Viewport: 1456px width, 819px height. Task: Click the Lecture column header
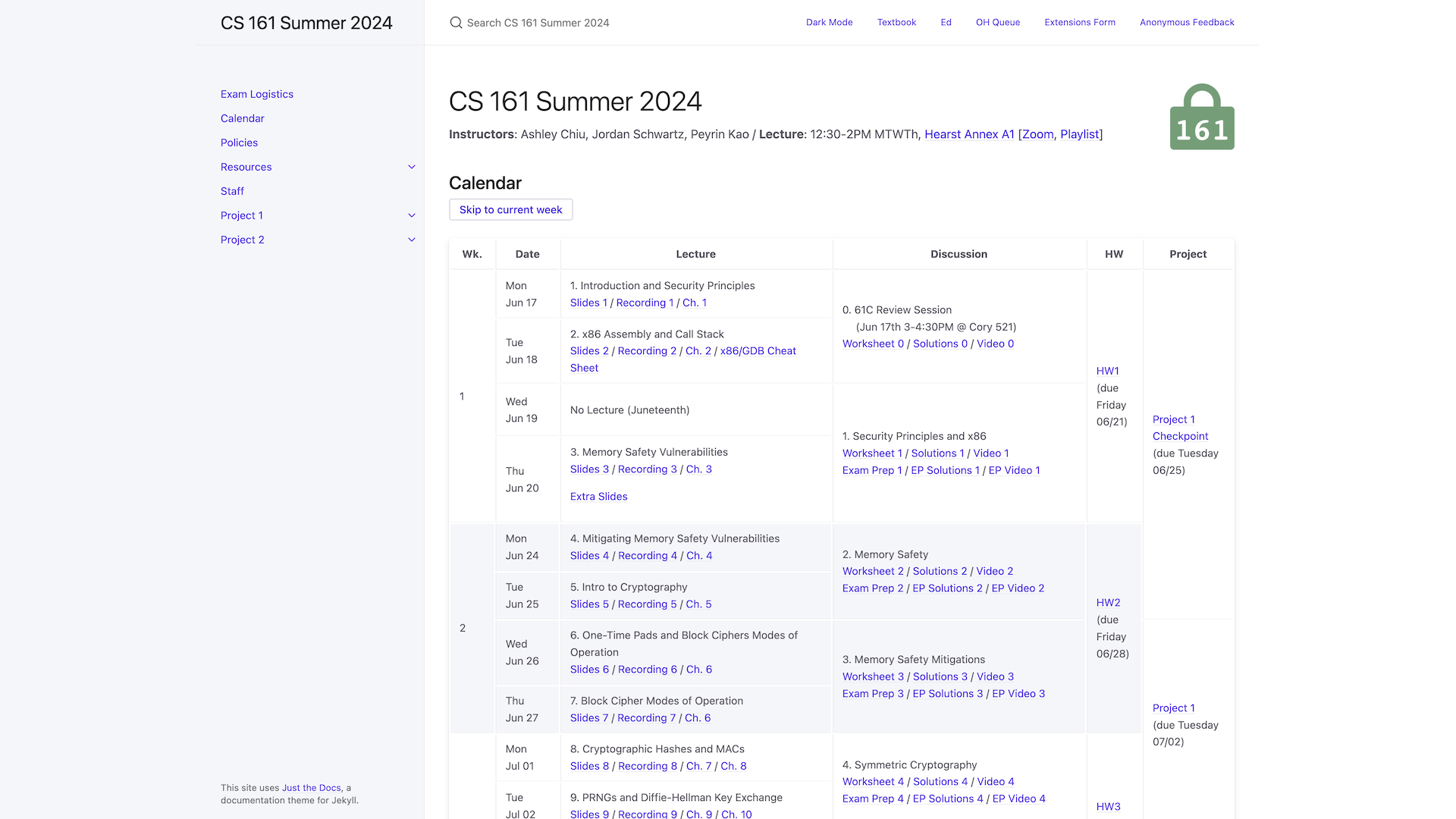[695, 254]
